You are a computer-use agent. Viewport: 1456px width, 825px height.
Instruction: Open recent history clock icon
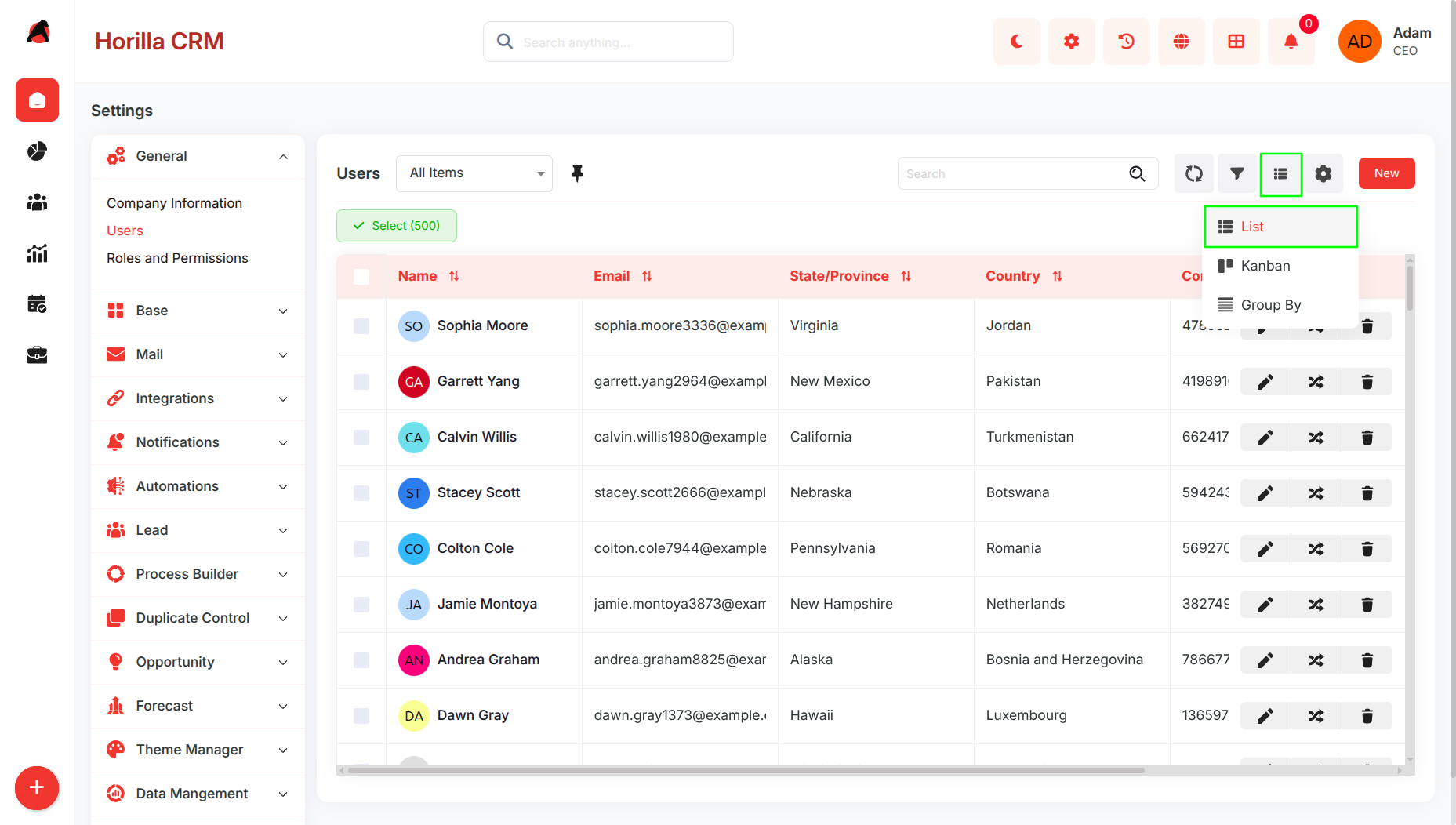[x=1126, y=42]
